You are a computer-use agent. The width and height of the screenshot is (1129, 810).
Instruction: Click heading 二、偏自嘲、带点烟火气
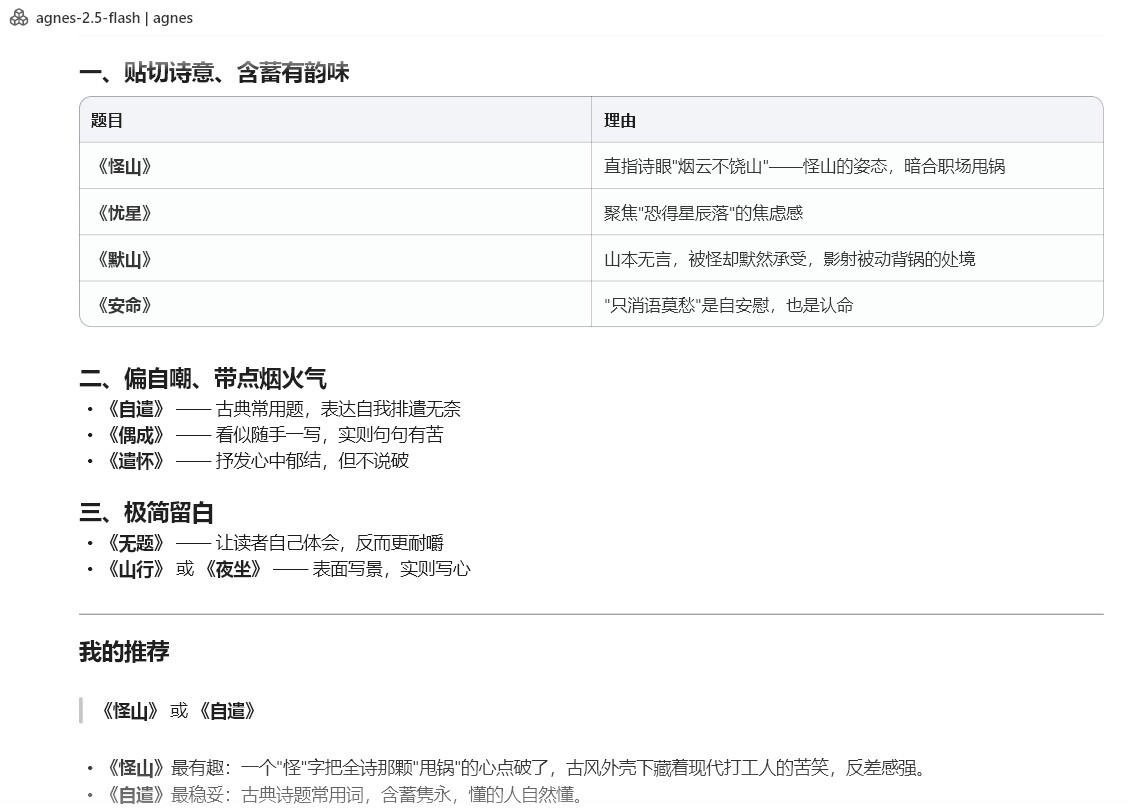(x=203, y=378)
